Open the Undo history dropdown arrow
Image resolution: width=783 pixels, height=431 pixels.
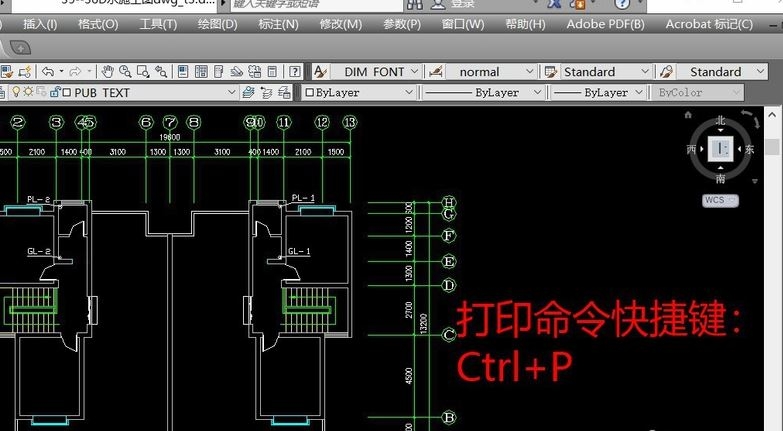[61, 71]
